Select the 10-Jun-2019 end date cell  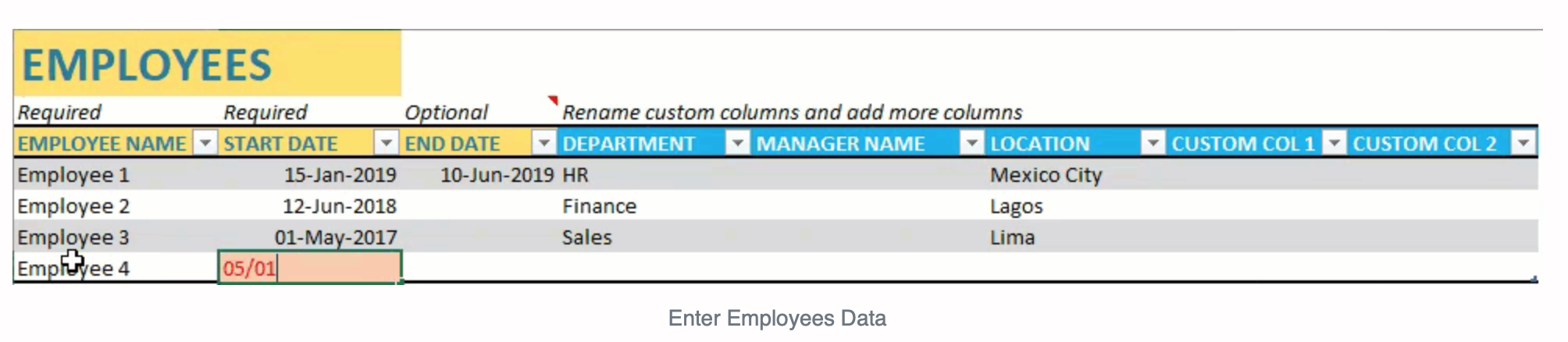pos(479,174)
